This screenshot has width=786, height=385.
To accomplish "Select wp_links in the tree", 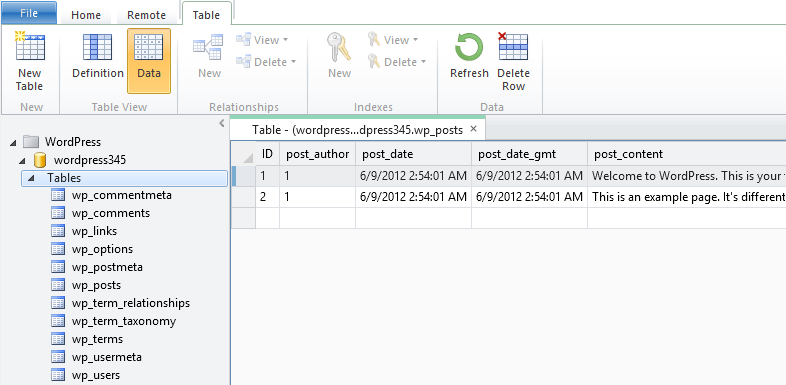I will pyautogui.click(x=94, y=231).
